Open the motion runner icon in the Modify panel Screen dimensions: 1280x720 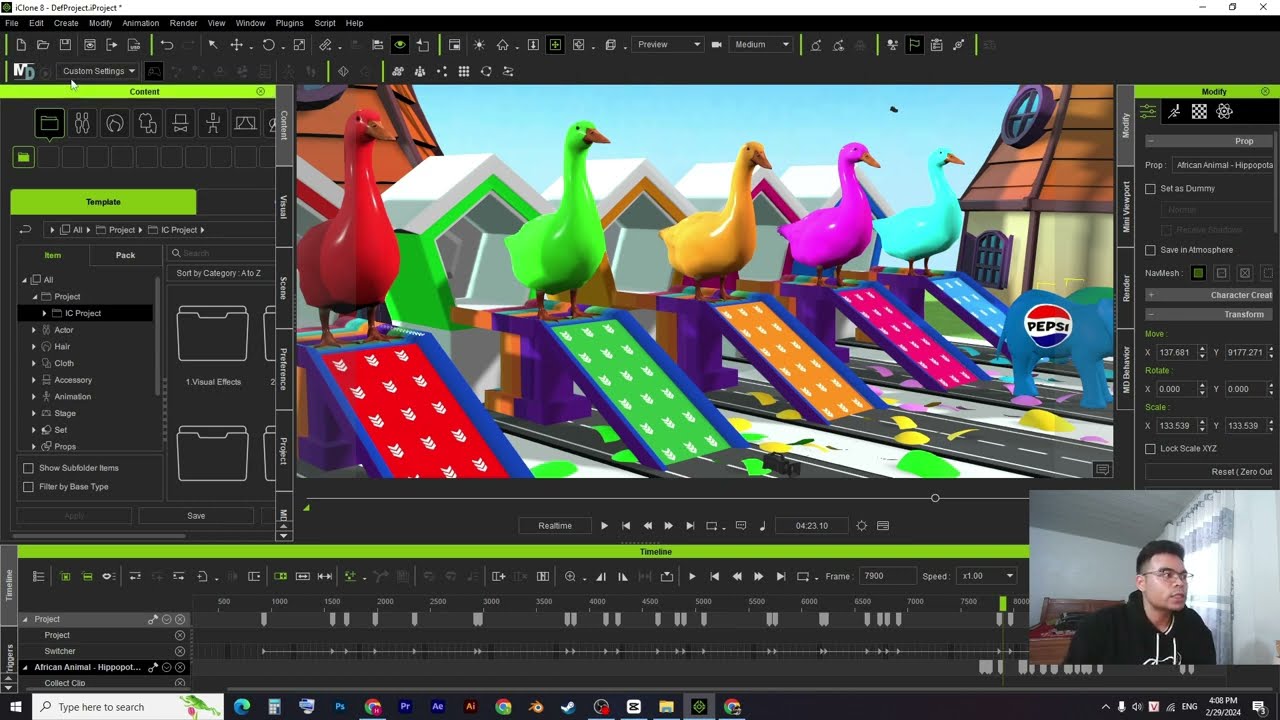1174,112
